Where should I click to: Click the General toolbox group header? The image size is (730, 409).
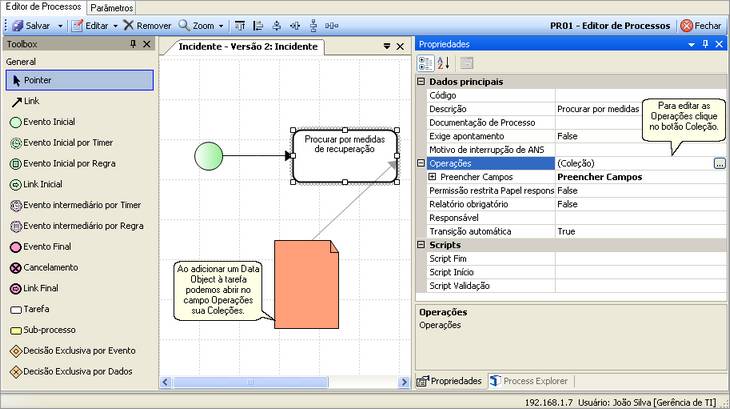point(21,61)
